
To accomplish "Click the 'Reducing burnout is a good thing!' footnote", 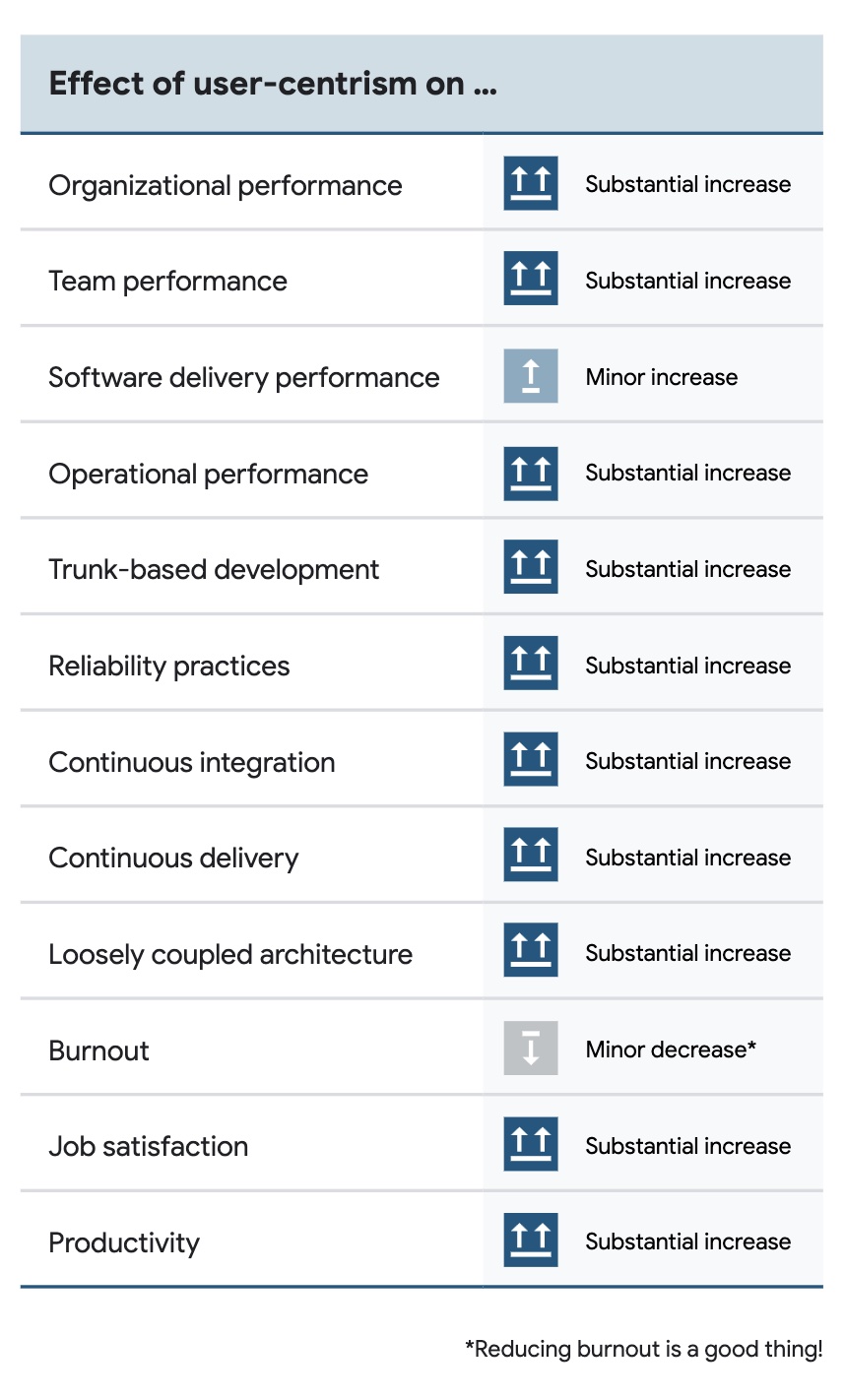I will pyautogui.click(x=644, y=1349).
